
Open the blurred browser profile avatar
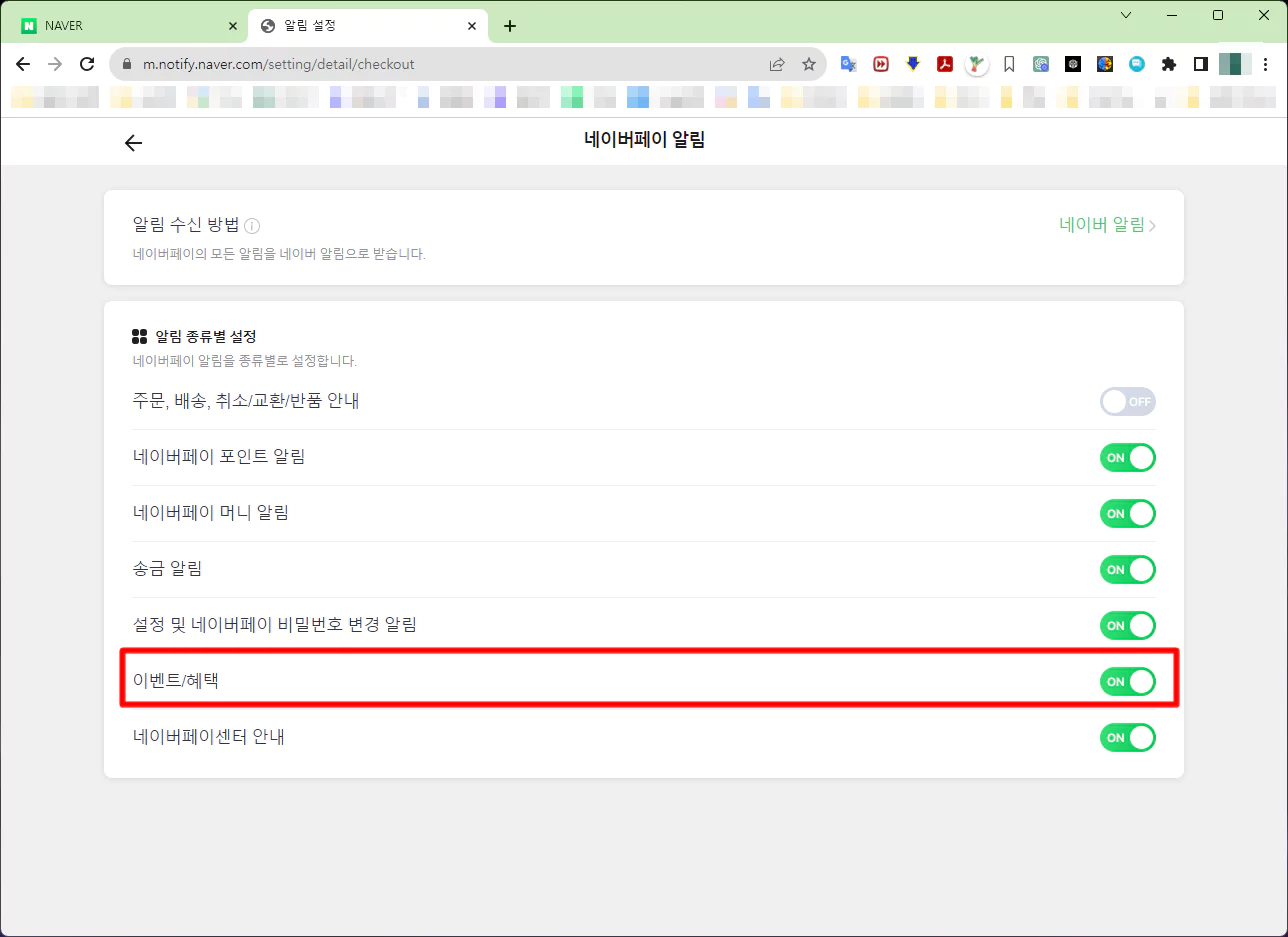pos(1236,64)
